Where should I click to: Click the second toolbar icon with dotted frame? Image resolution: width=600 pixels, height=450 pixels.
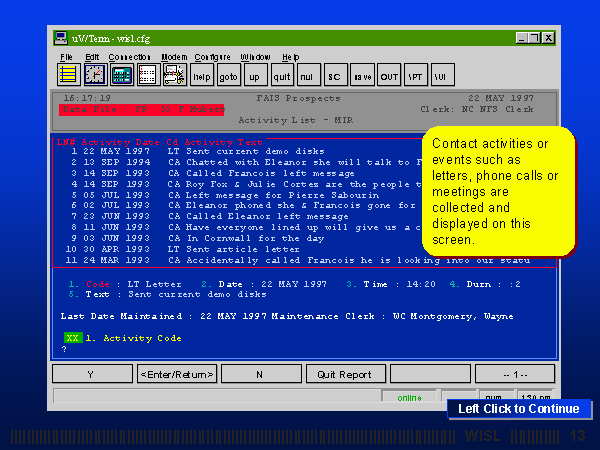[x=94, y=75]
